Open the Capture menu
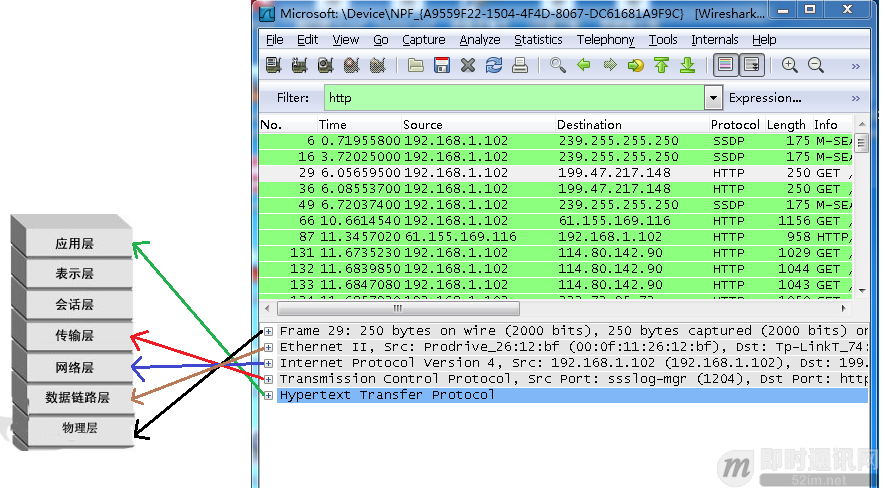The width and height of the screenshot is (885, 493). tap(424, 40)
